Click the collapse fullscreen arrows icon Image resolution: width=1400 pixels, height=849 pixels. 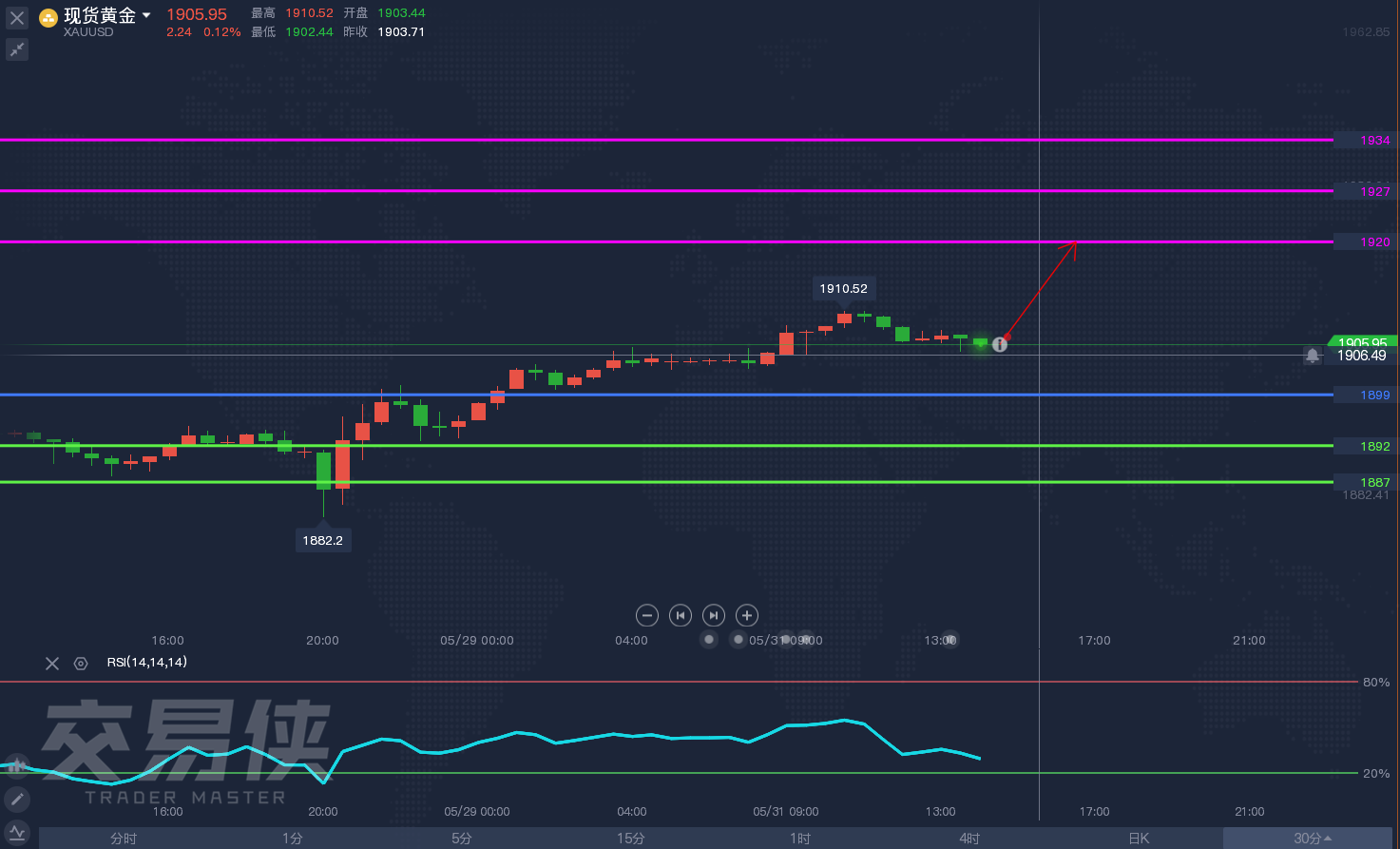click(x=17, y=49)
